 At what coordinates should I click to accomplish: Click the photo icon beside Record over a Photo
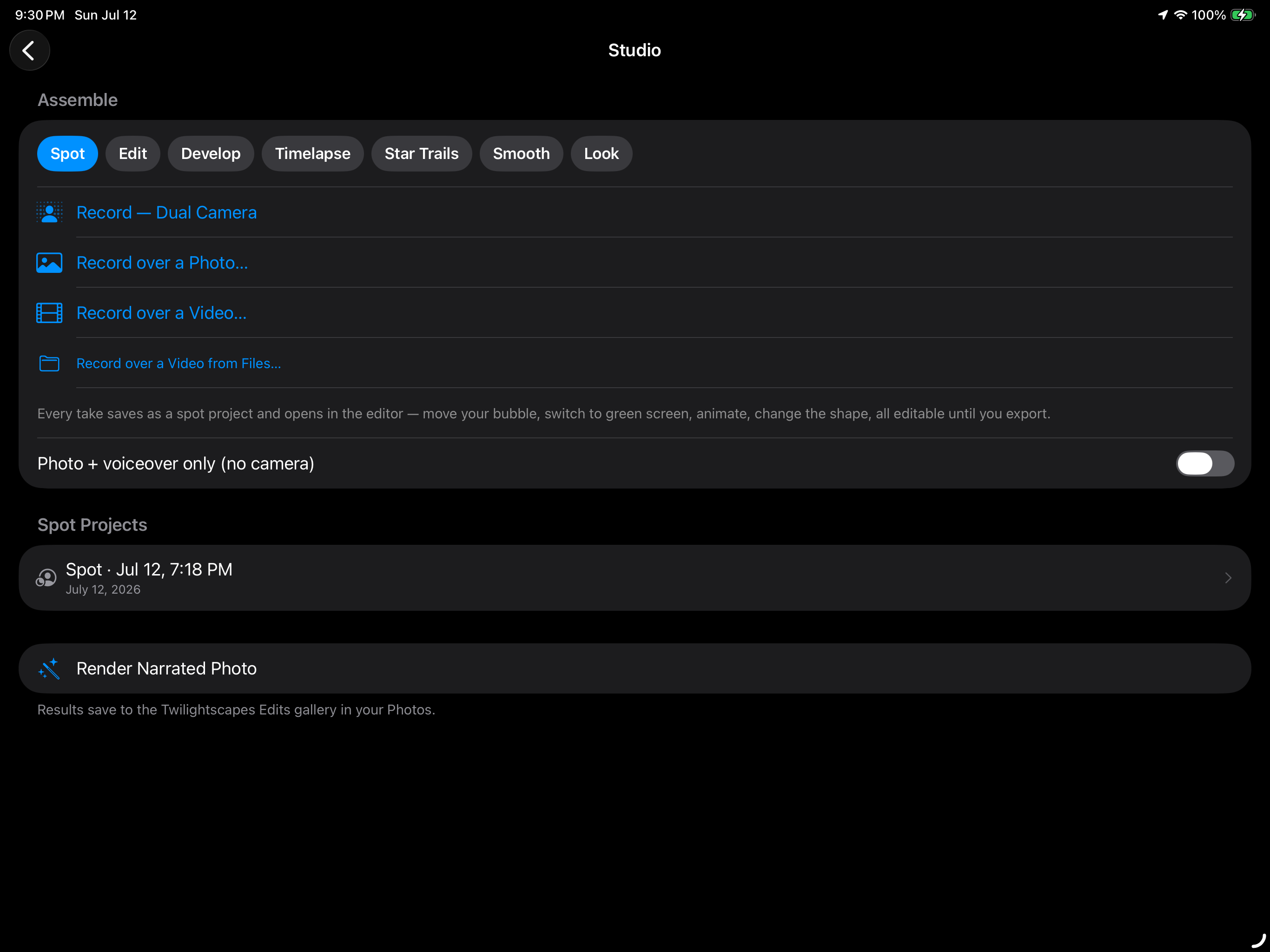pos(49,263)
